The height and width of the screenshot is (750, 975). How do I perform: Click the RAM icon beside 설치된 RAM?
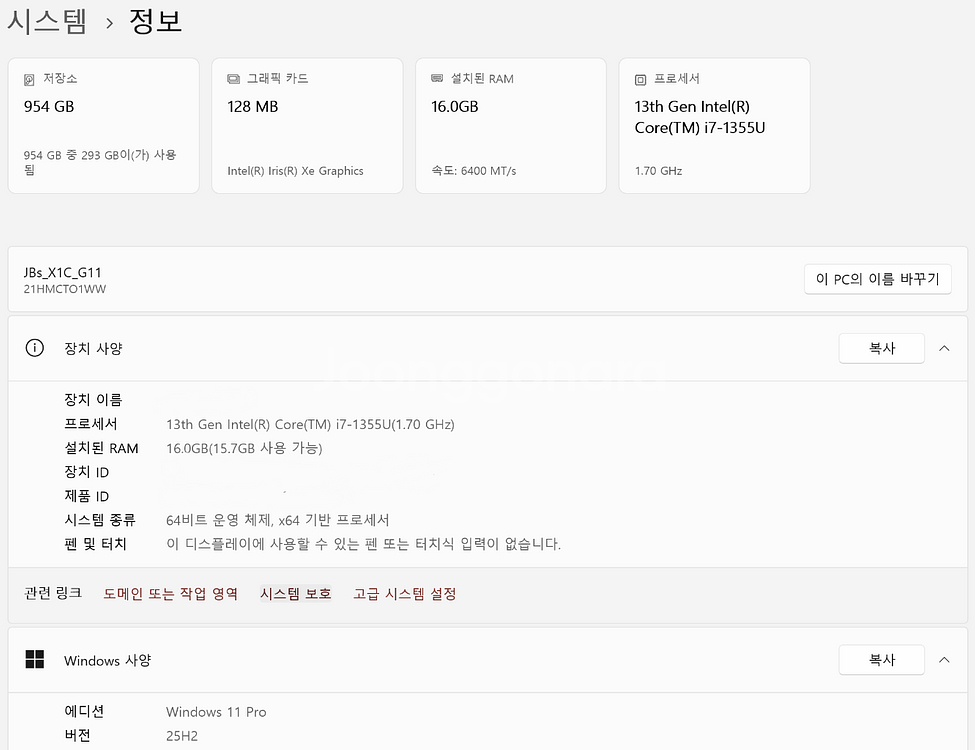(x=438, y=79)
